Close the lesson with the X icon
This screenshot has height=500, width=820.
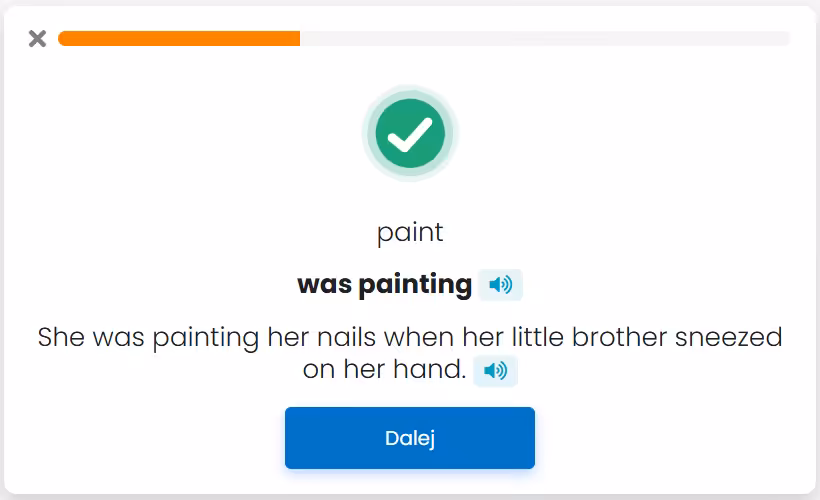(x=37, y=39)
